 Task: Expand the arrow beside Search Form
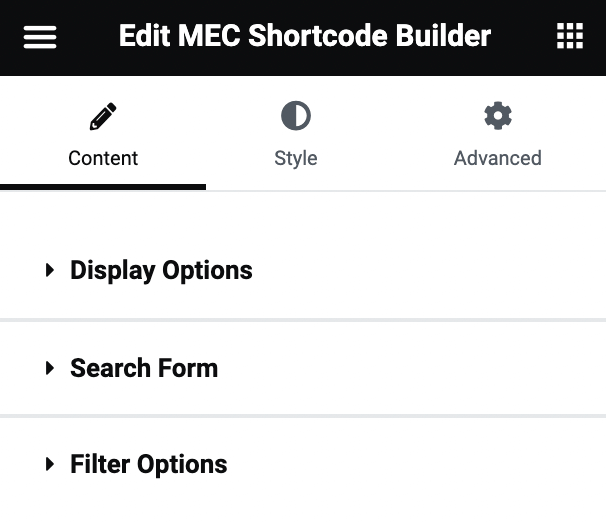(50, 368)
